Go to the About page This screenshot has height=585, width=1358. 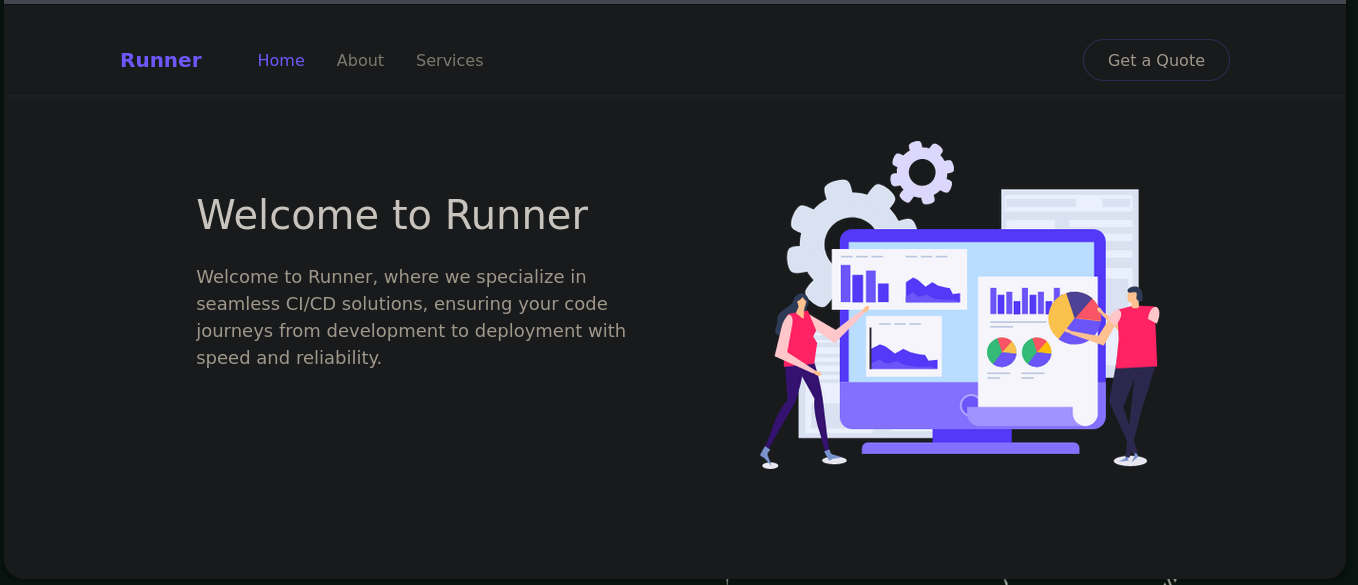pos(360,60)
